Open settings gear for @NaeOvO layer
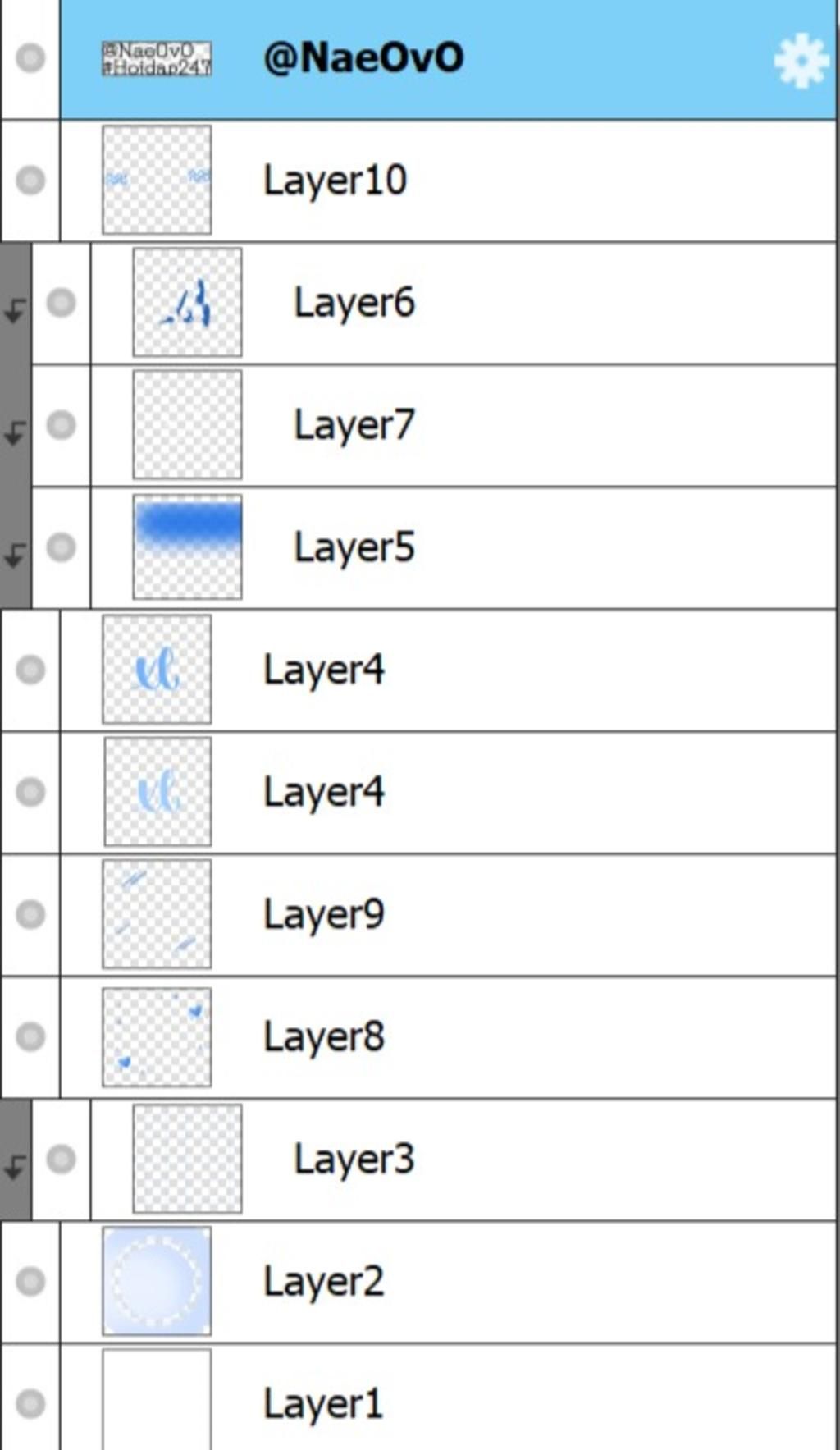 [x=801, y=60]
